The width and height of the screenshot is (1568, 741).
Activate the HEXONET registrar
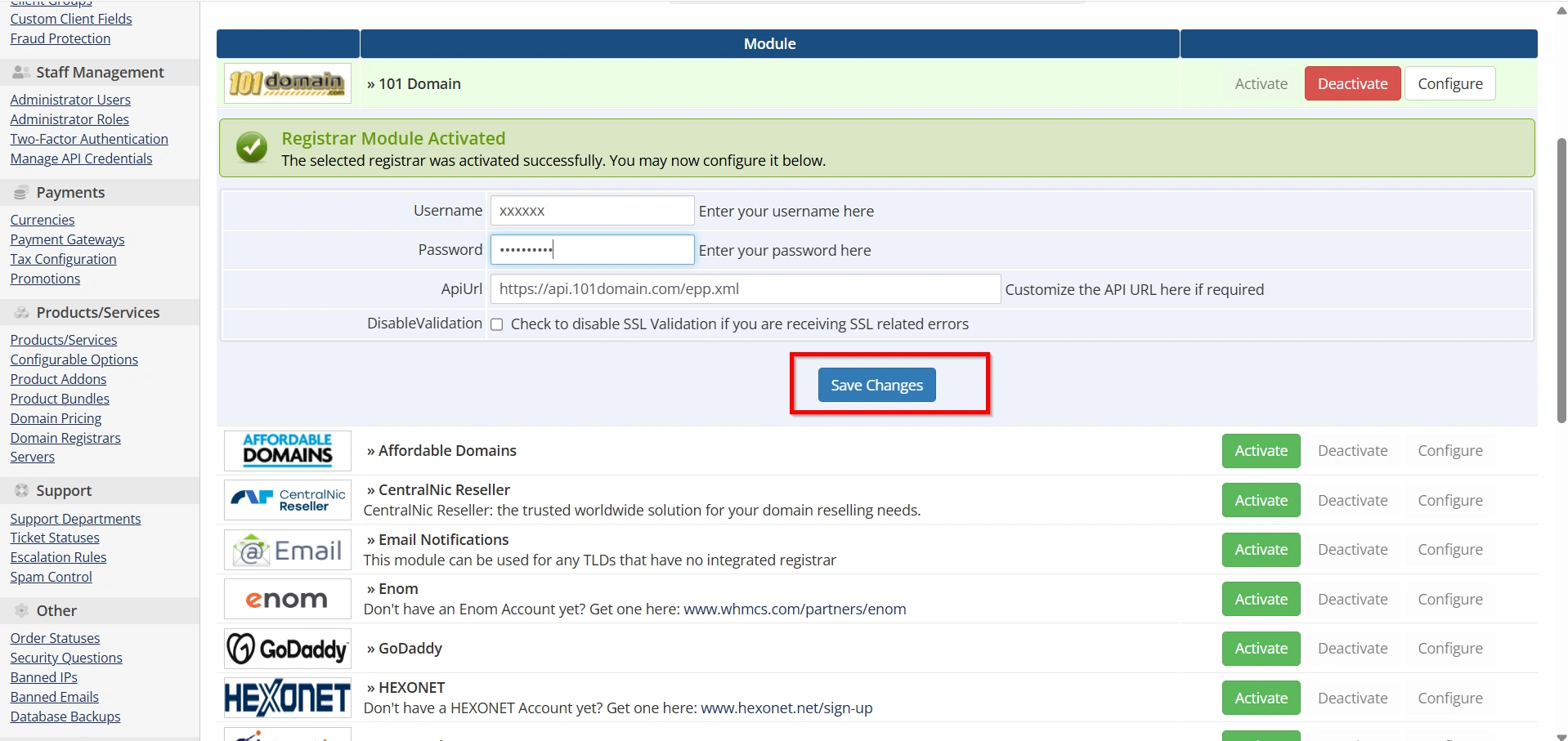pos(1261,698)
